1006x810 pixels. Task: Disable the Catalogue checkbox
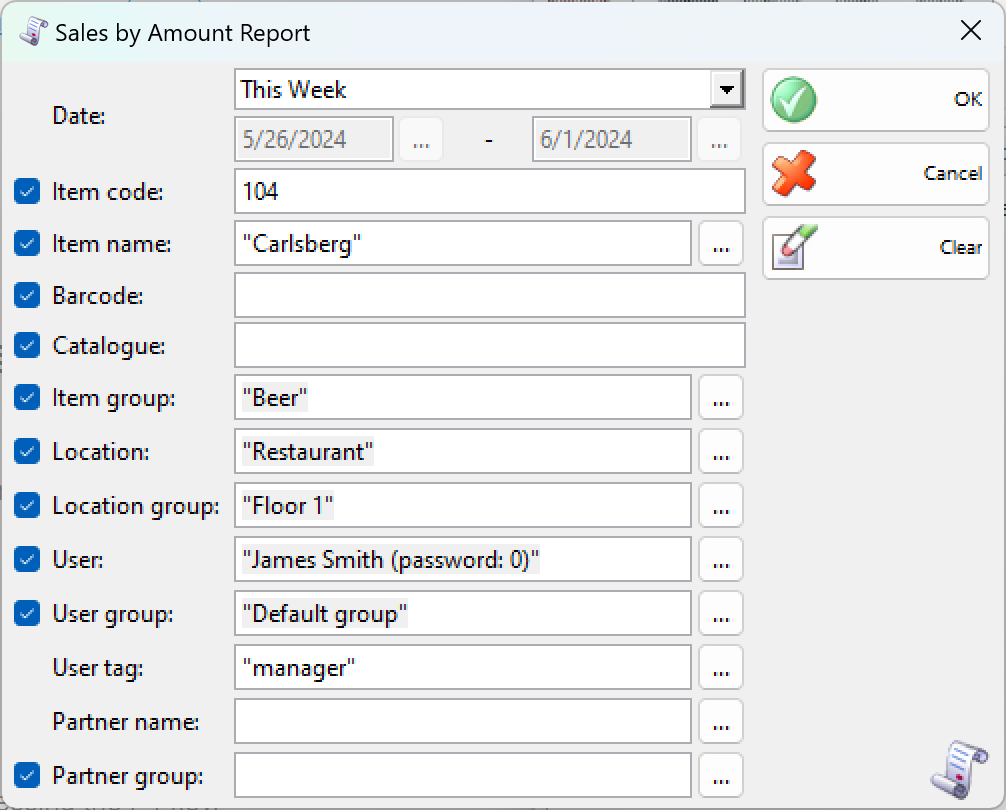[27, 346]
